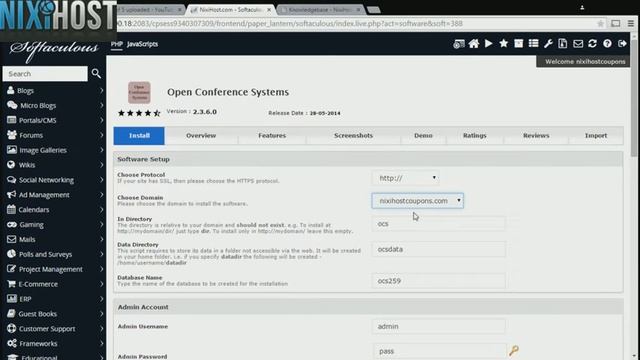Open settings wrench icon
The height and width of the screenshot is (360, 640).
[x=548, y=44]
